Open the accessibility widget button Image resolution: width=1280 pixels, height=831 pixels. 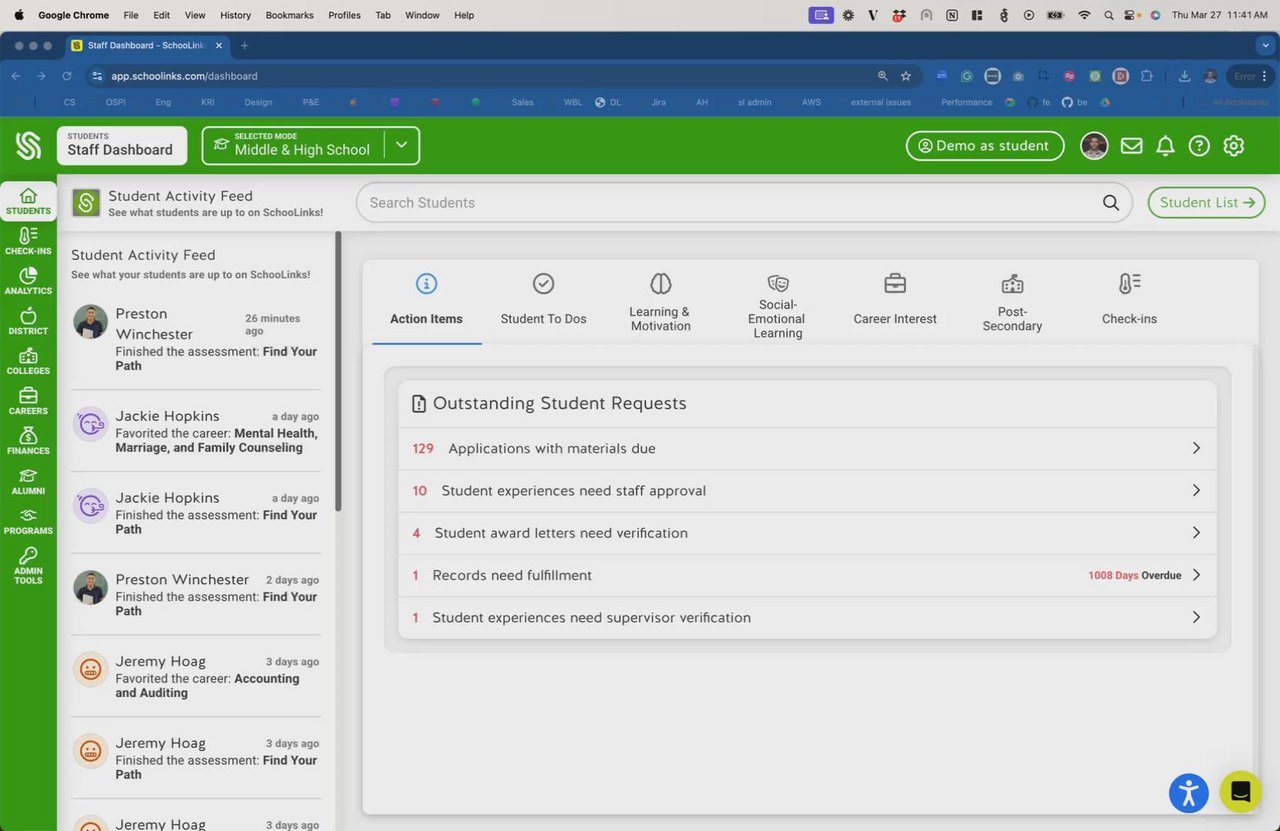tap(1189, 793)
